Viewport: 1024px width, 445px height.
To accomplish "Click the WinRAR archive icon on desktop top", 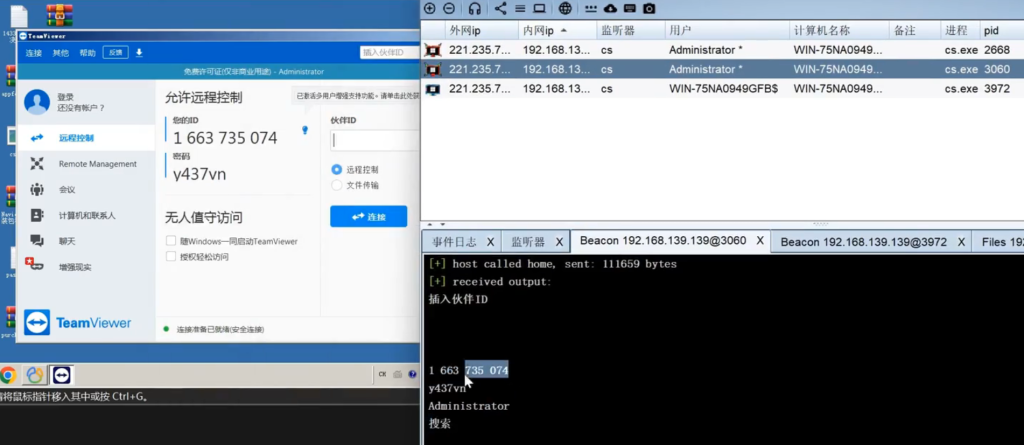I will (59, 14).
